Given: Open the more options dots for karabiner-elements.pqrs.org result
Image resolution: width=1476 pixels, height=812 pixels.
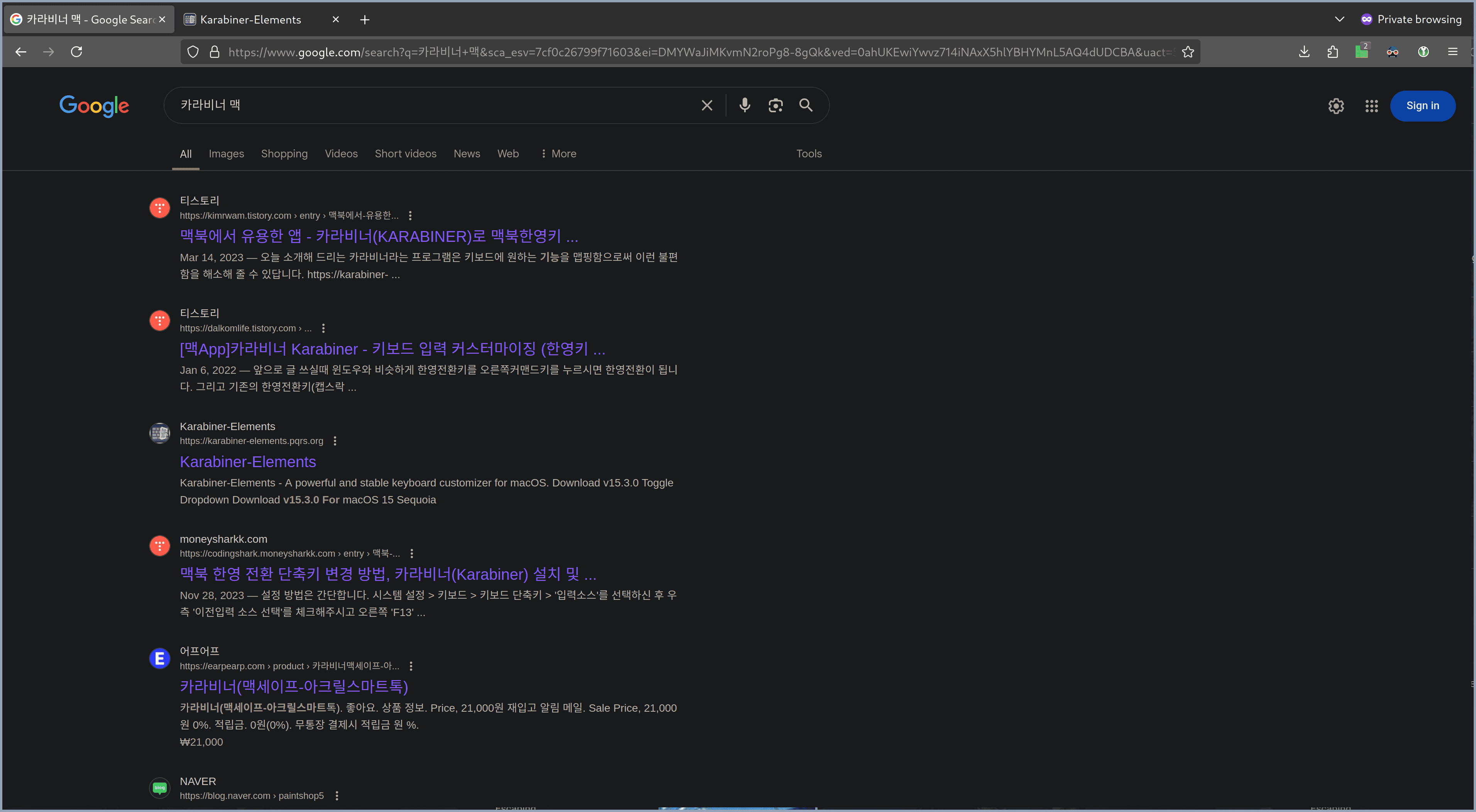Looking at the screenshot, I should tap(335, 441).
